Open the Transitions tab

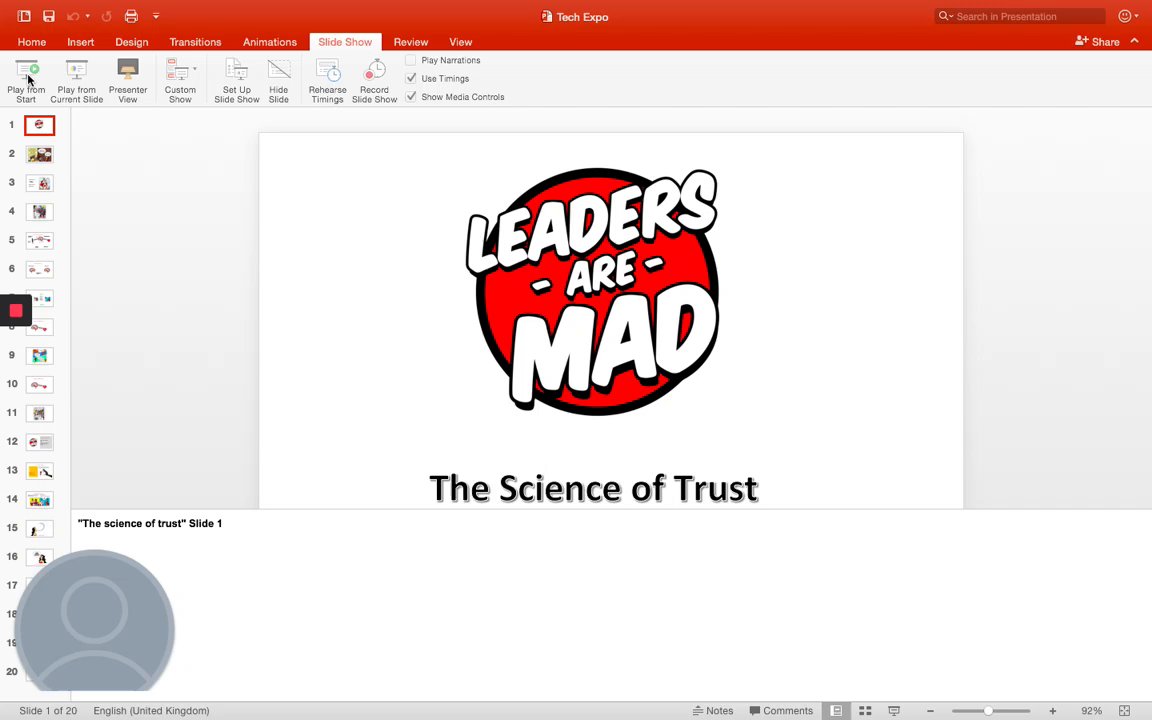click(x=195, y=42)
